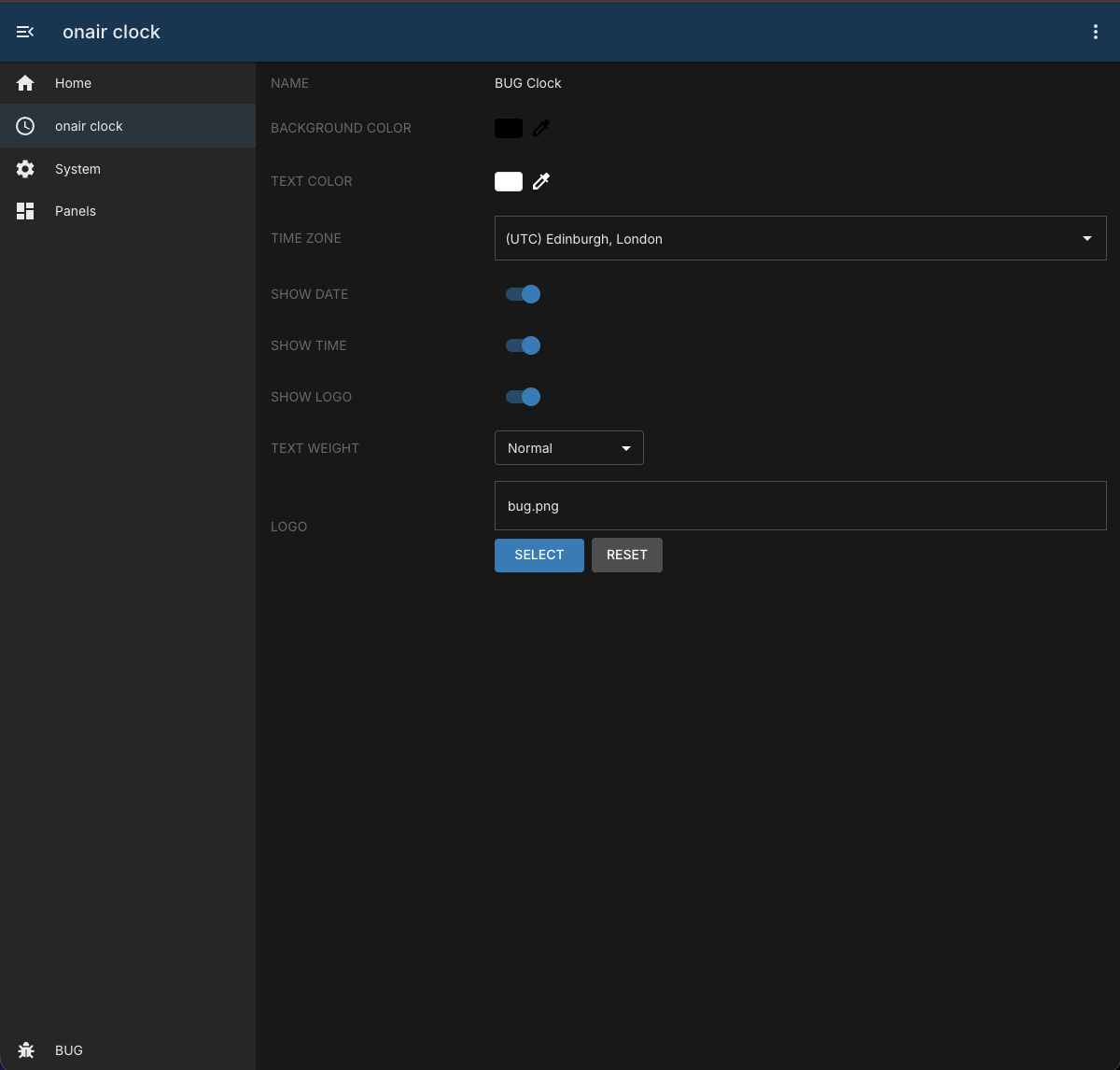Click the Panels dashboard icon
1120x1070 pixels.
(x=25, y=211)
